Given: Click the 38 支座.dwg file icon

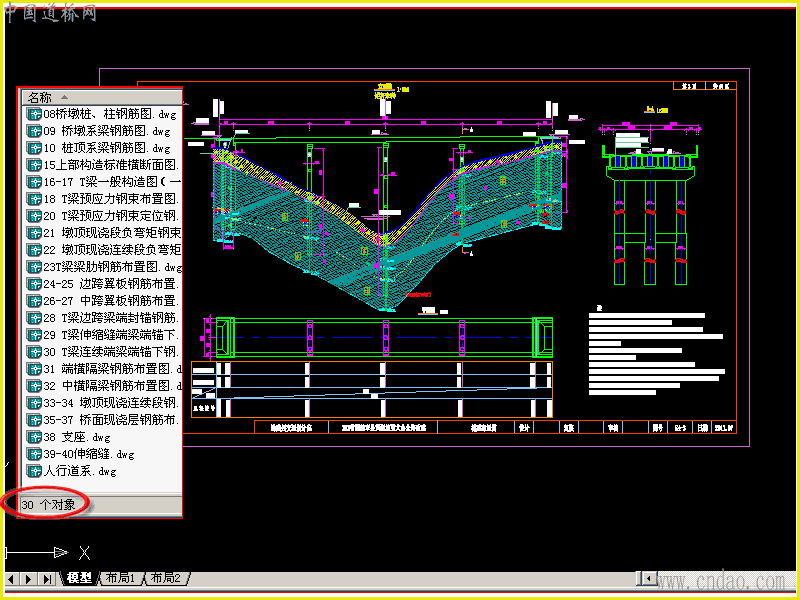Looking at the screenshot, I should [34, 437].
